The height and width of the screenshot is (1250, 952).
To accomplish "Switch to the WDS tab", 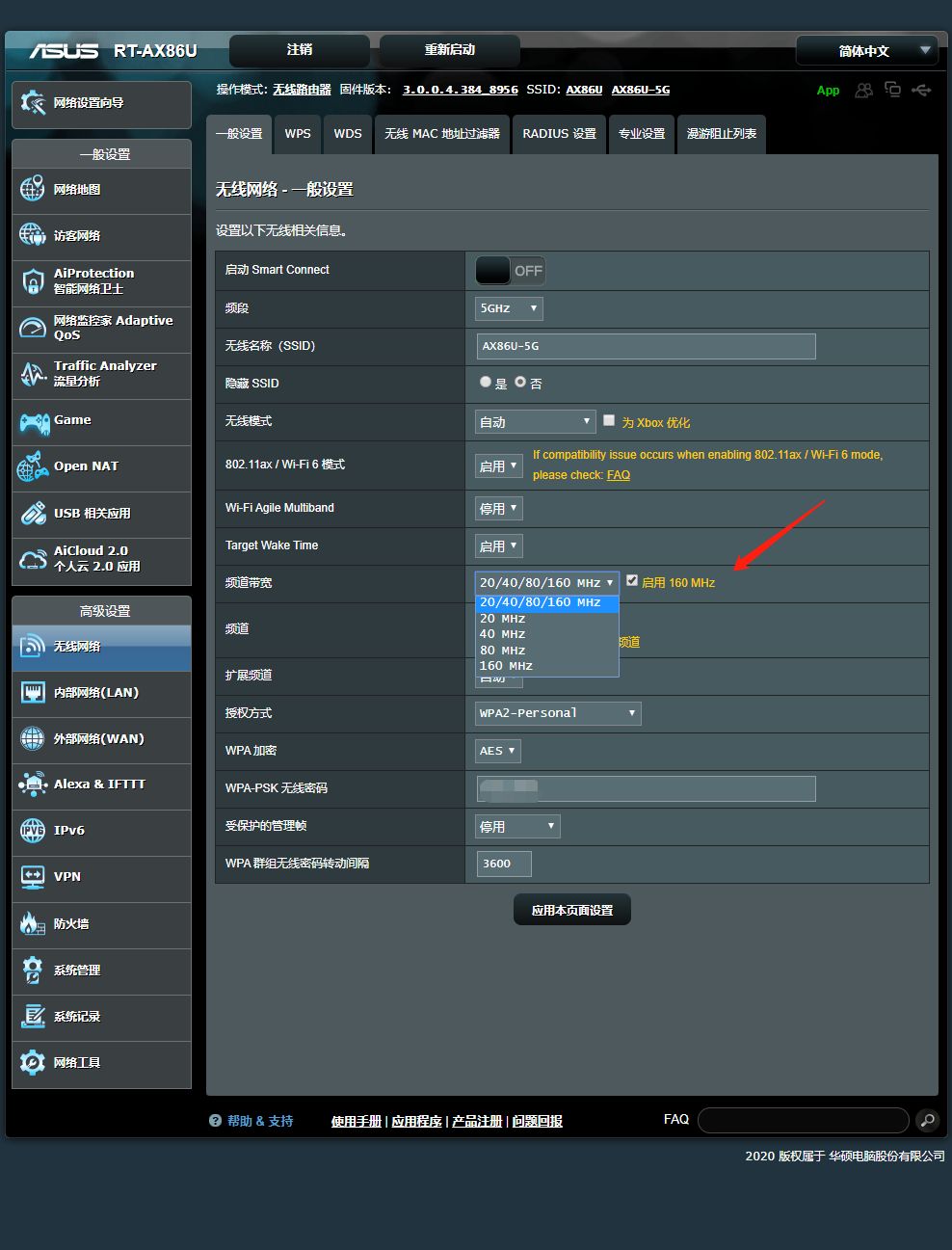I will click(348, 134).
